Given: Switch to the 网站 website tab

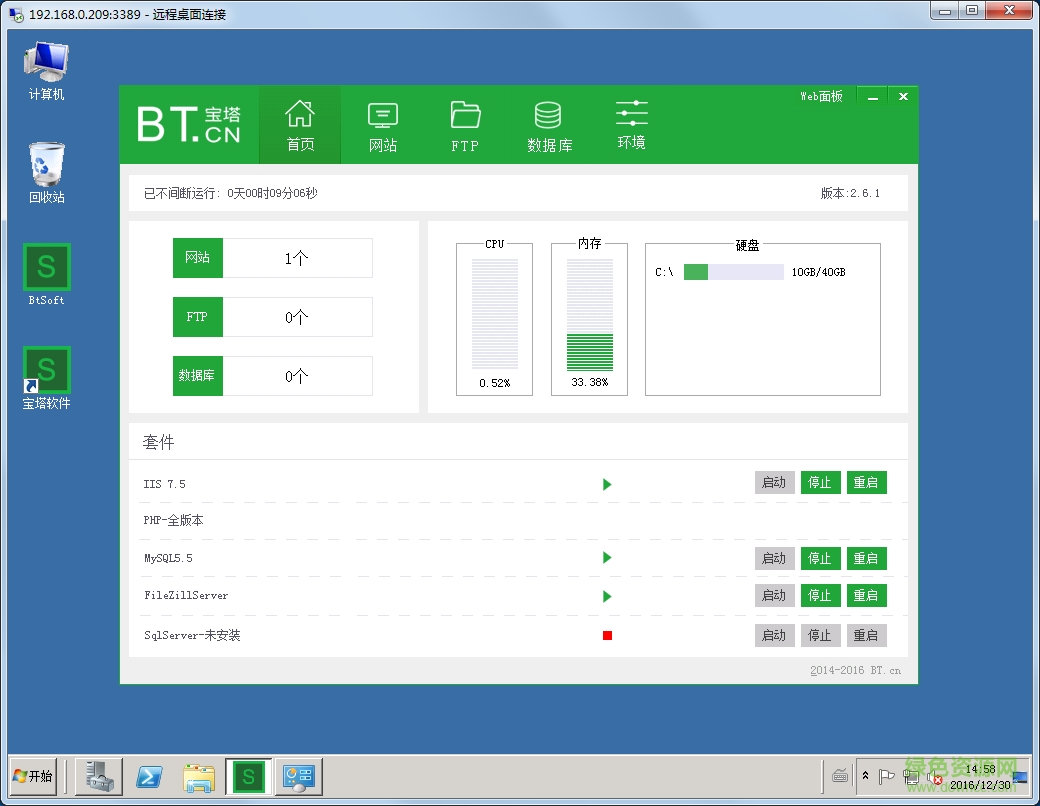Looking at the screenshot, I should tap(383, 126).
